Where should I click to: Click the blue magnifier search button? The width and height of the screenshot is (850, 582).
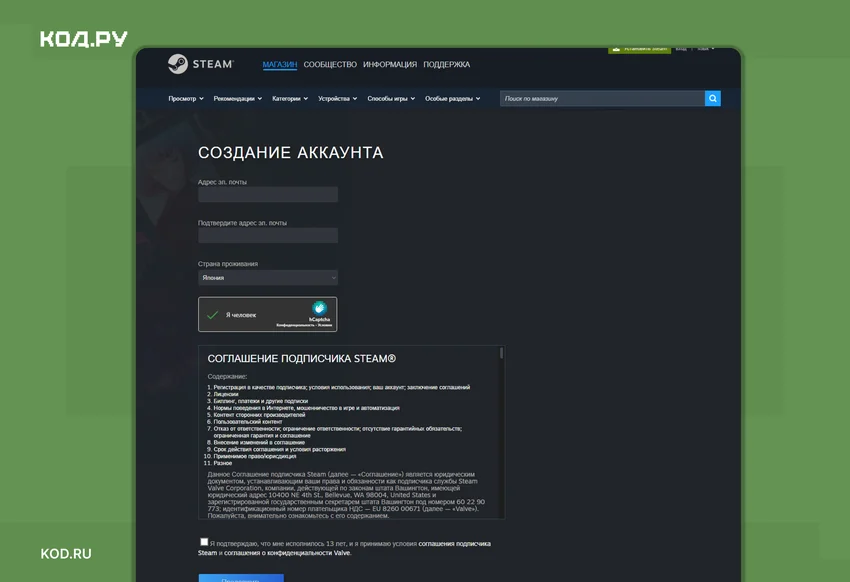pyautogui.click(x=712, y=99)
